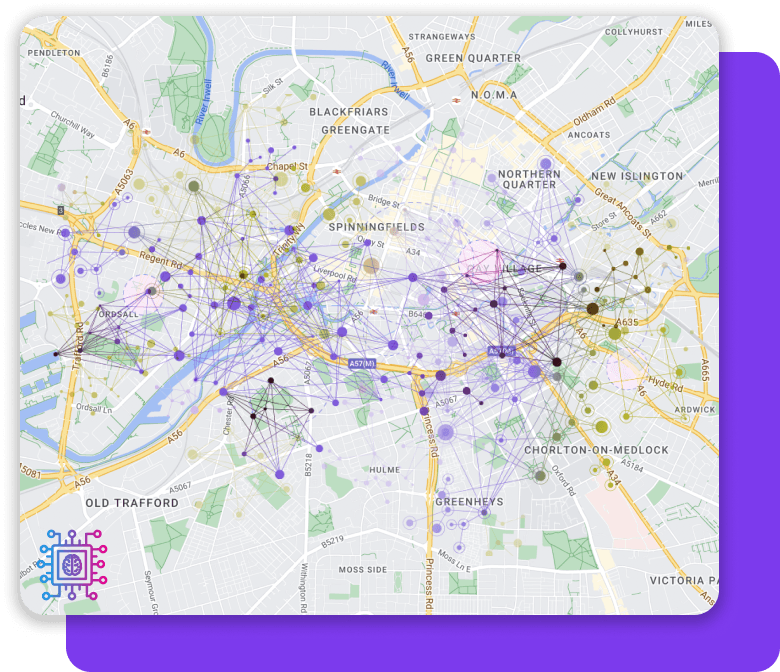This screenshot has height=672, width=780.
Task: Click the Greenheys neighbourhood label
Action: pos(469,501)
